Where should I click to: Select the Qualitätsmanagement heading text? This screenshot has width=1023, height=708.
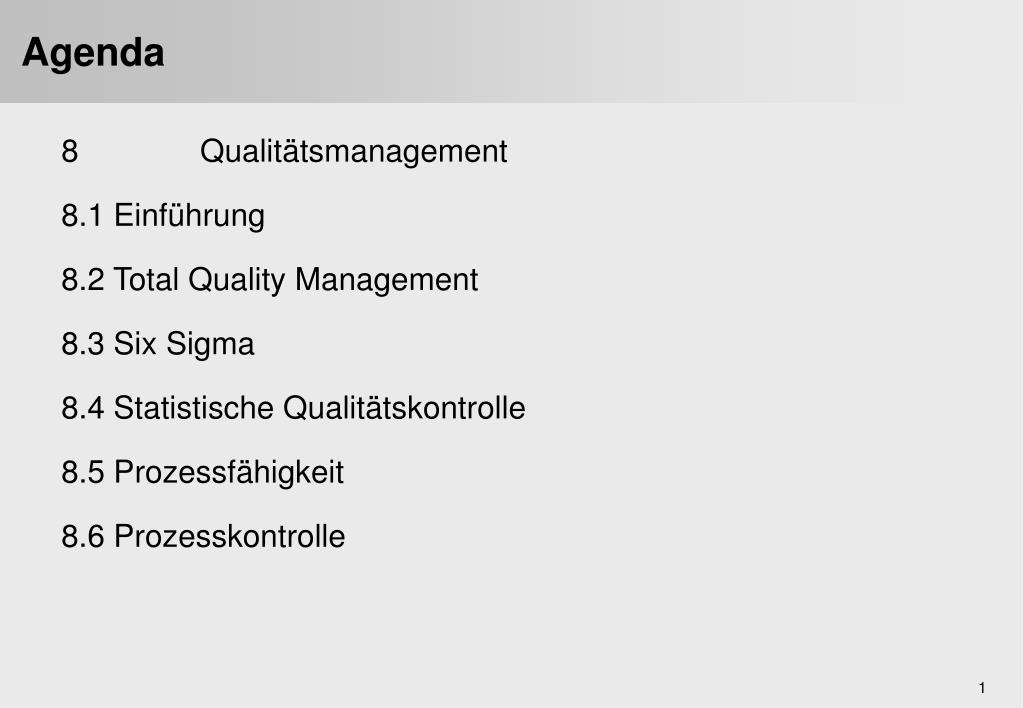click(x=354, y=153)
